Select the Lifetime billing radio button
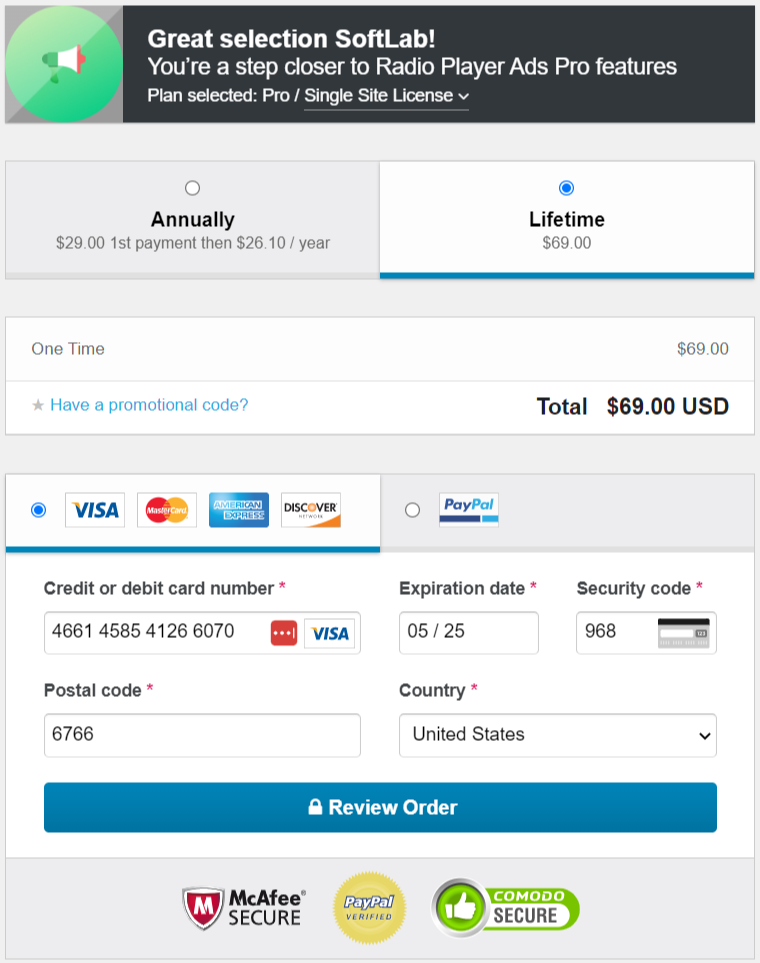760x963 pixels. pos(566,188)
